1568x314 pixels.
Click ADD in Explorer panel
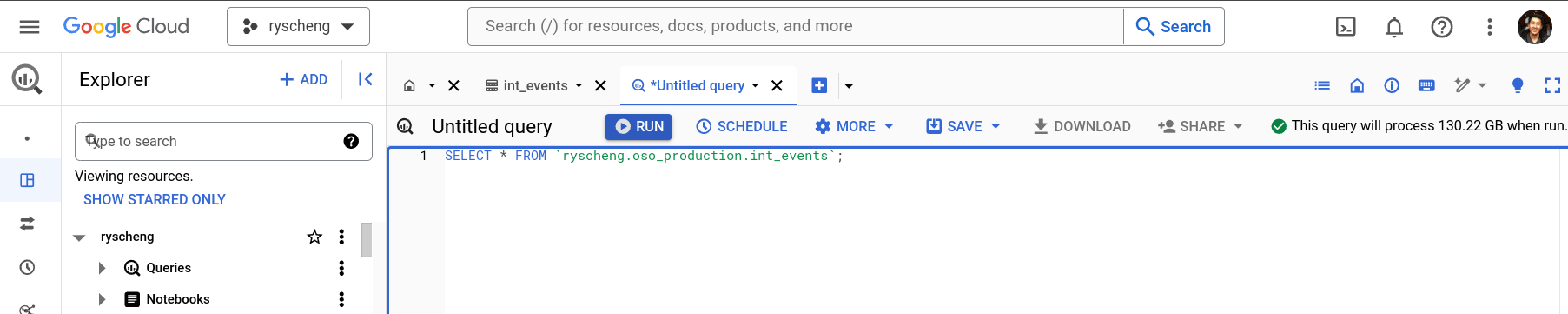click(303, 79)
